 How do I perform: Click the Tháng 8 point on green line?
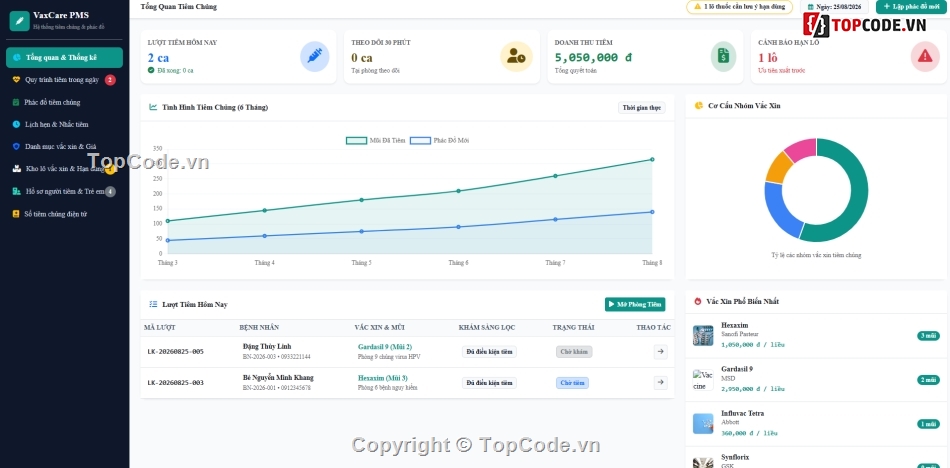[652, 159]
